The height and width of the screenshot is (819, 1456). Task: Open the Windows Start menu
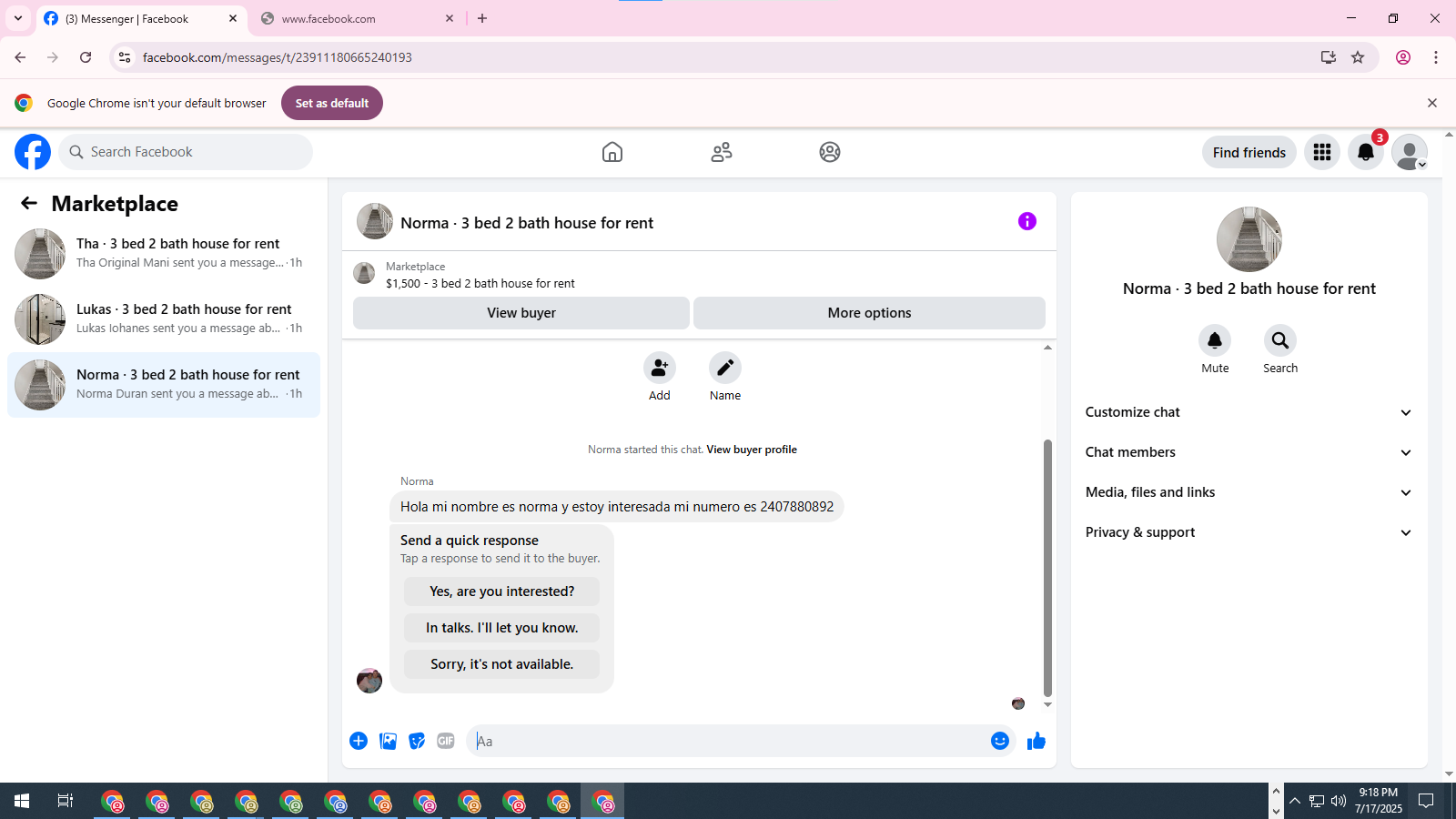(22, 801)
